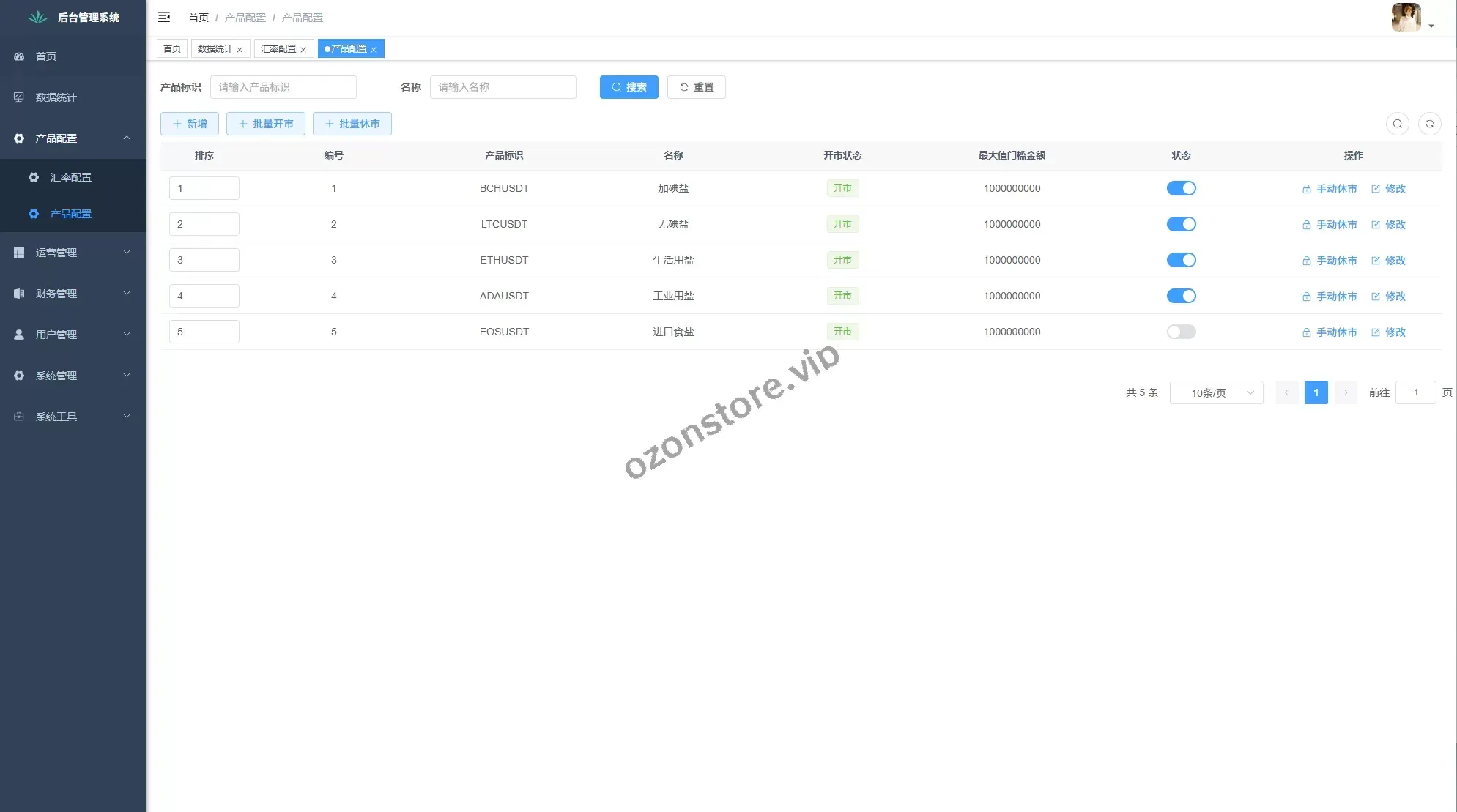The width and height of the screenshot is (1457, 812).
Task: Click the 批量休市 button
Action: click(x=352, y=124)
